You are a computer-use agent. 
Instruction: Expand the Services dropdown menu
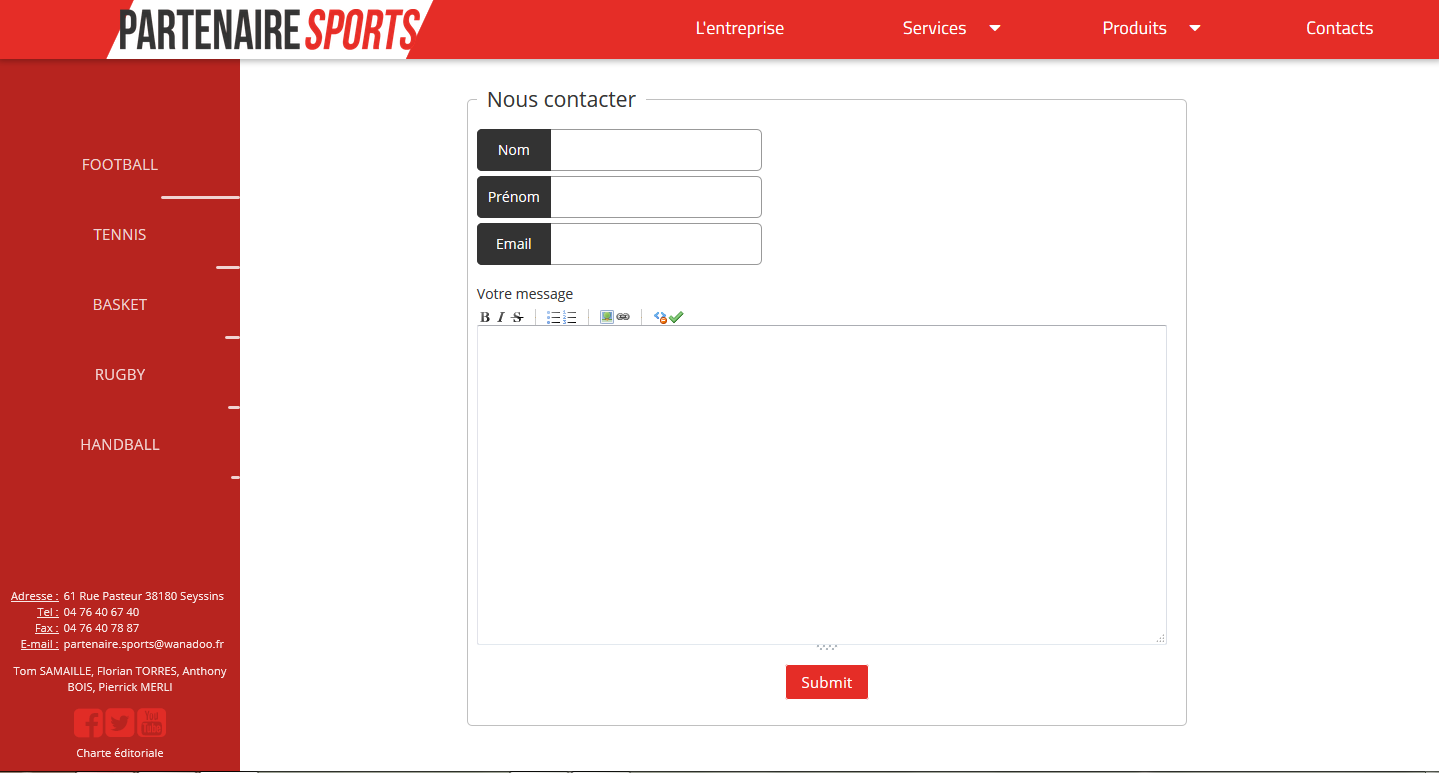pyautogui.click(x=995, y=28)
